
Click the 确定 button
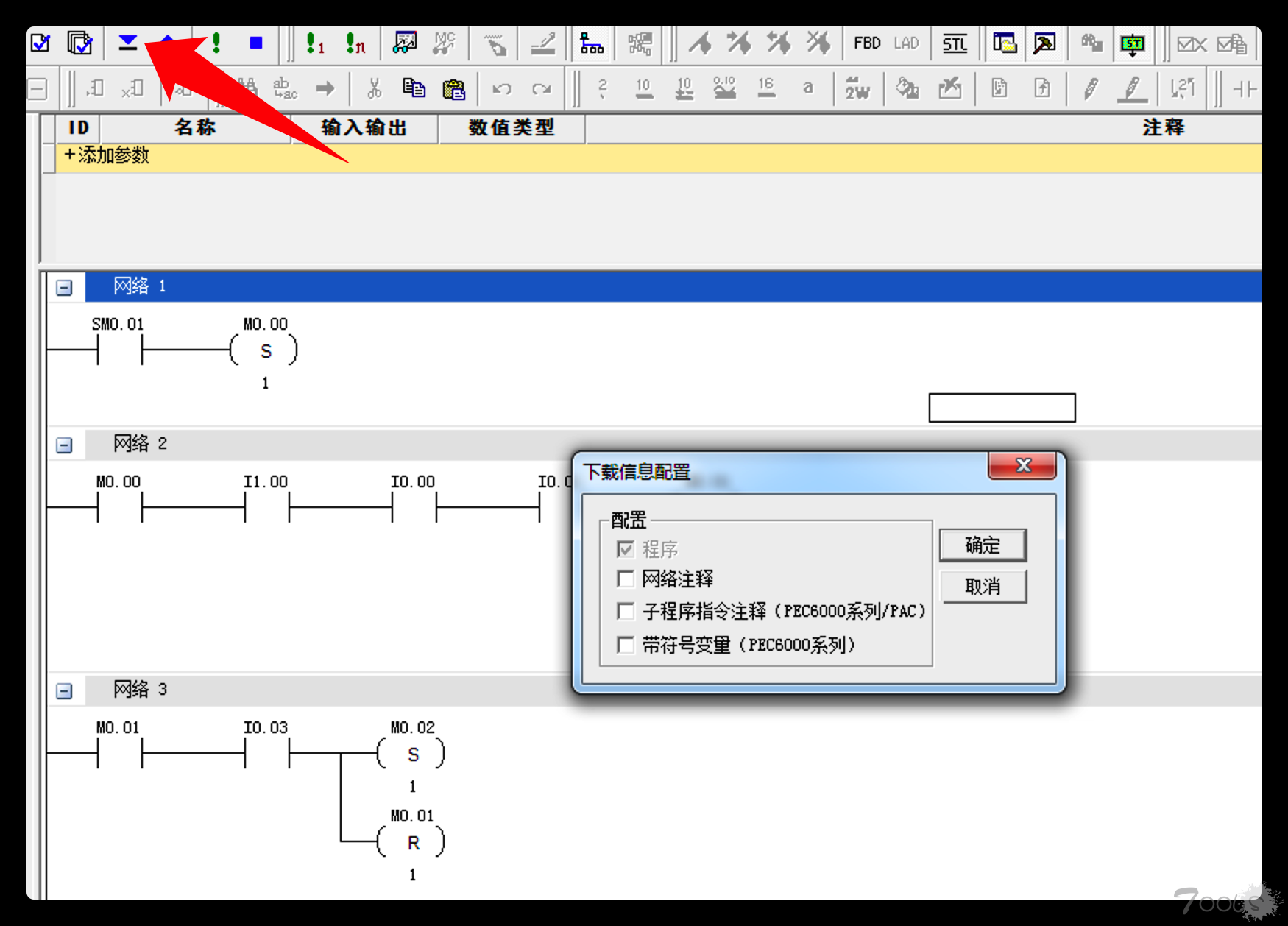point(983,545)
